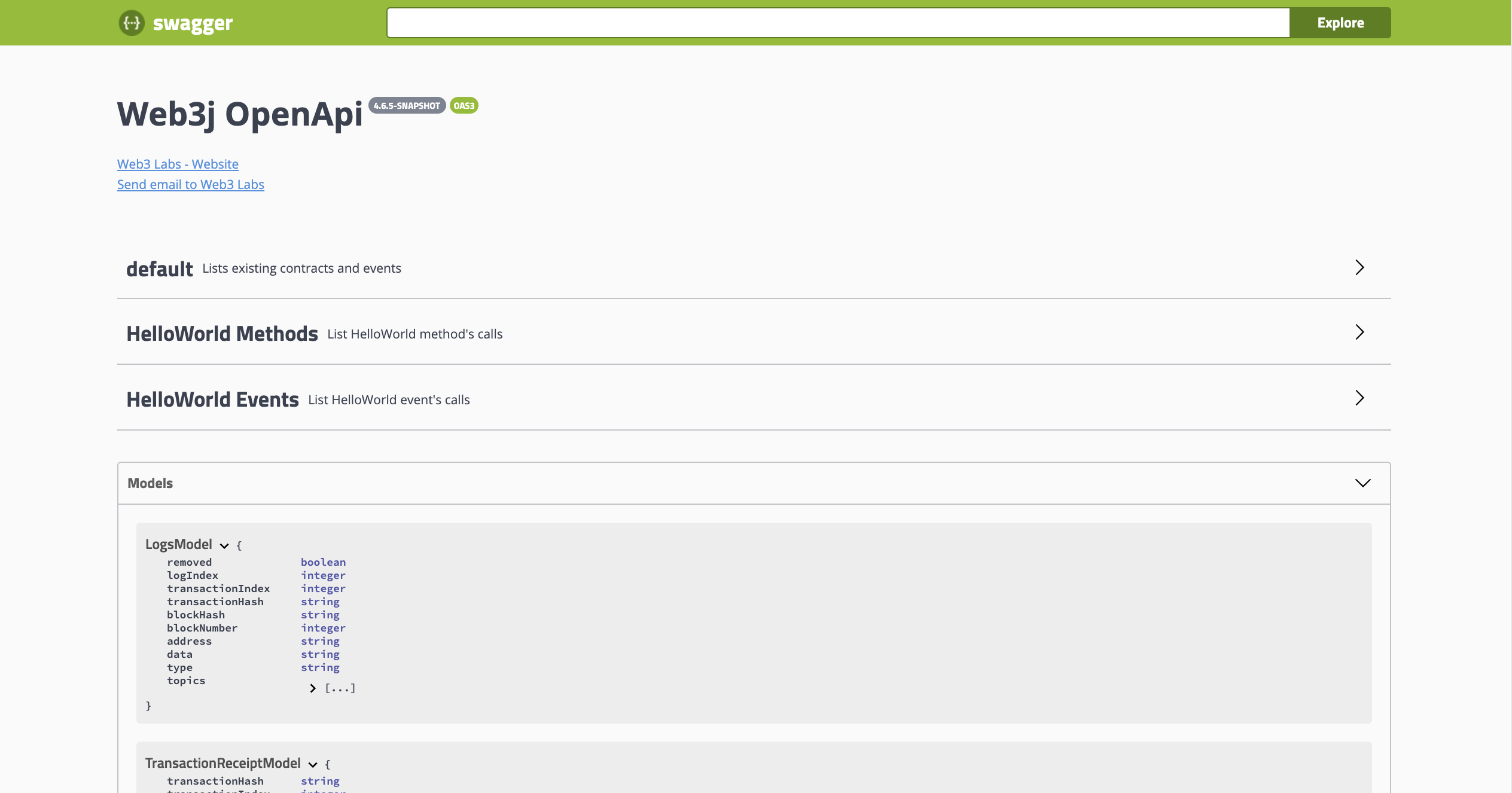Expand the HelloWorld Methods arrow
The height and width of the screenshot is (793, 1512).
(1359, 332)
